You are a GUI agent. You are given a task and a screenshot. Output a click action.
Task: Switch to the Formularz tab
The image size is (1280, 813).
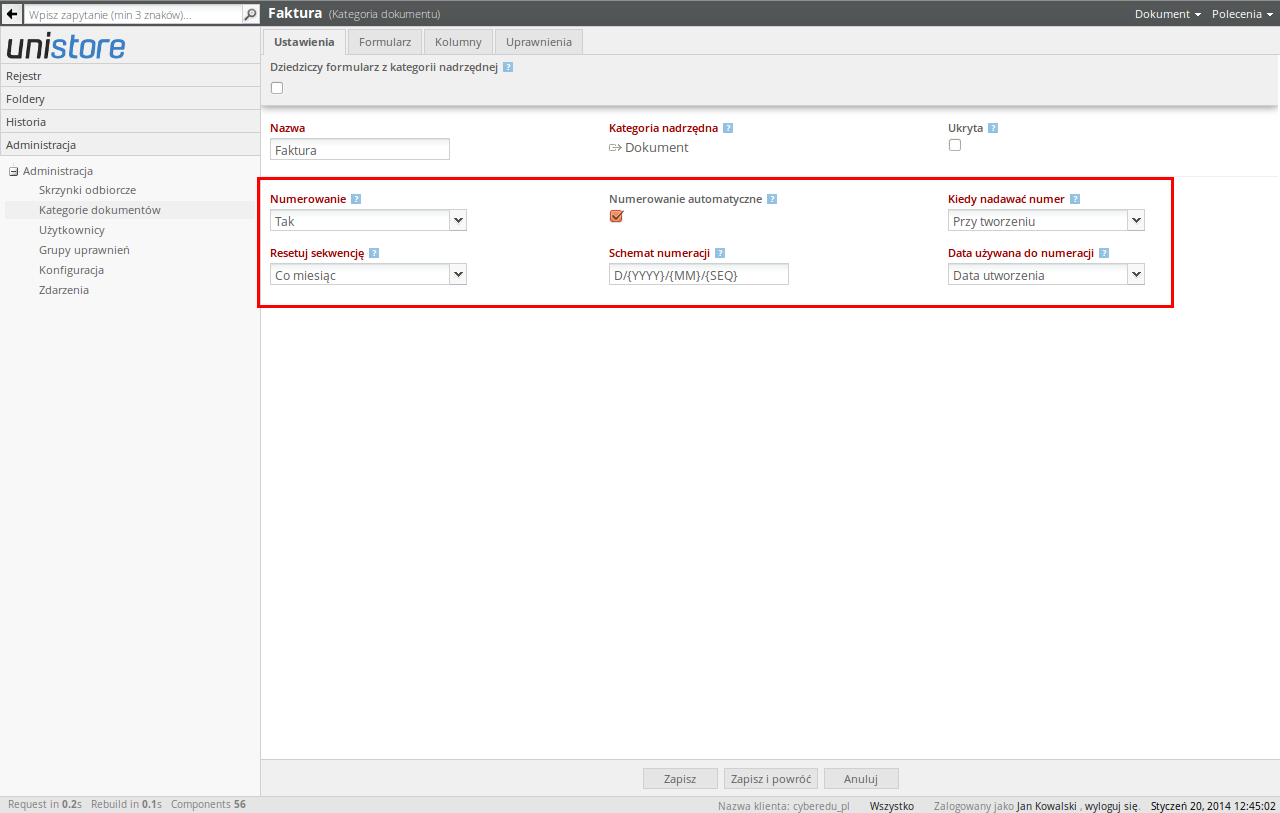pos(385,42)
